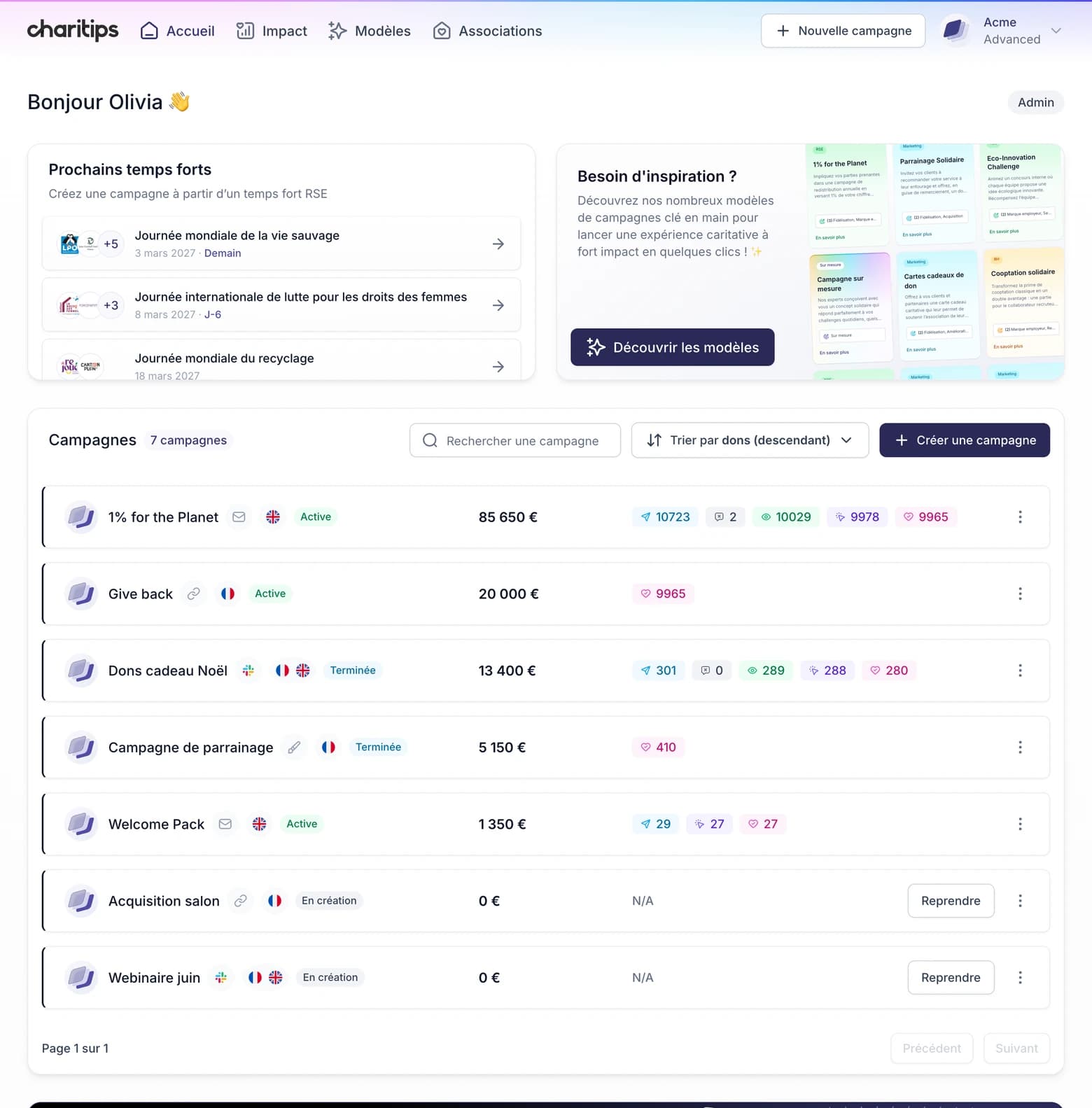Screen dimensions: 1092x1108
Task: Go to the Accueil menu
Action: pos(177,31)
